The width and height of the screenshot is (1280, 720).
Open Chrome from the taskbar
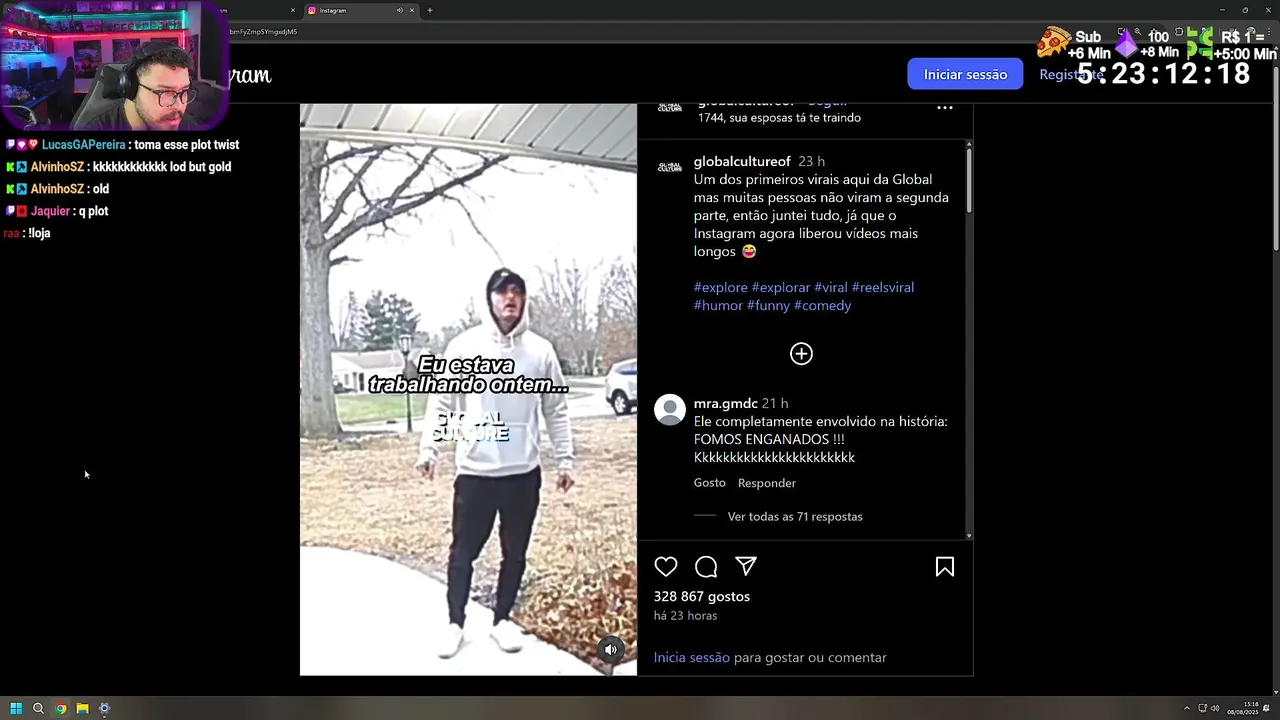(x=60, y=708)
